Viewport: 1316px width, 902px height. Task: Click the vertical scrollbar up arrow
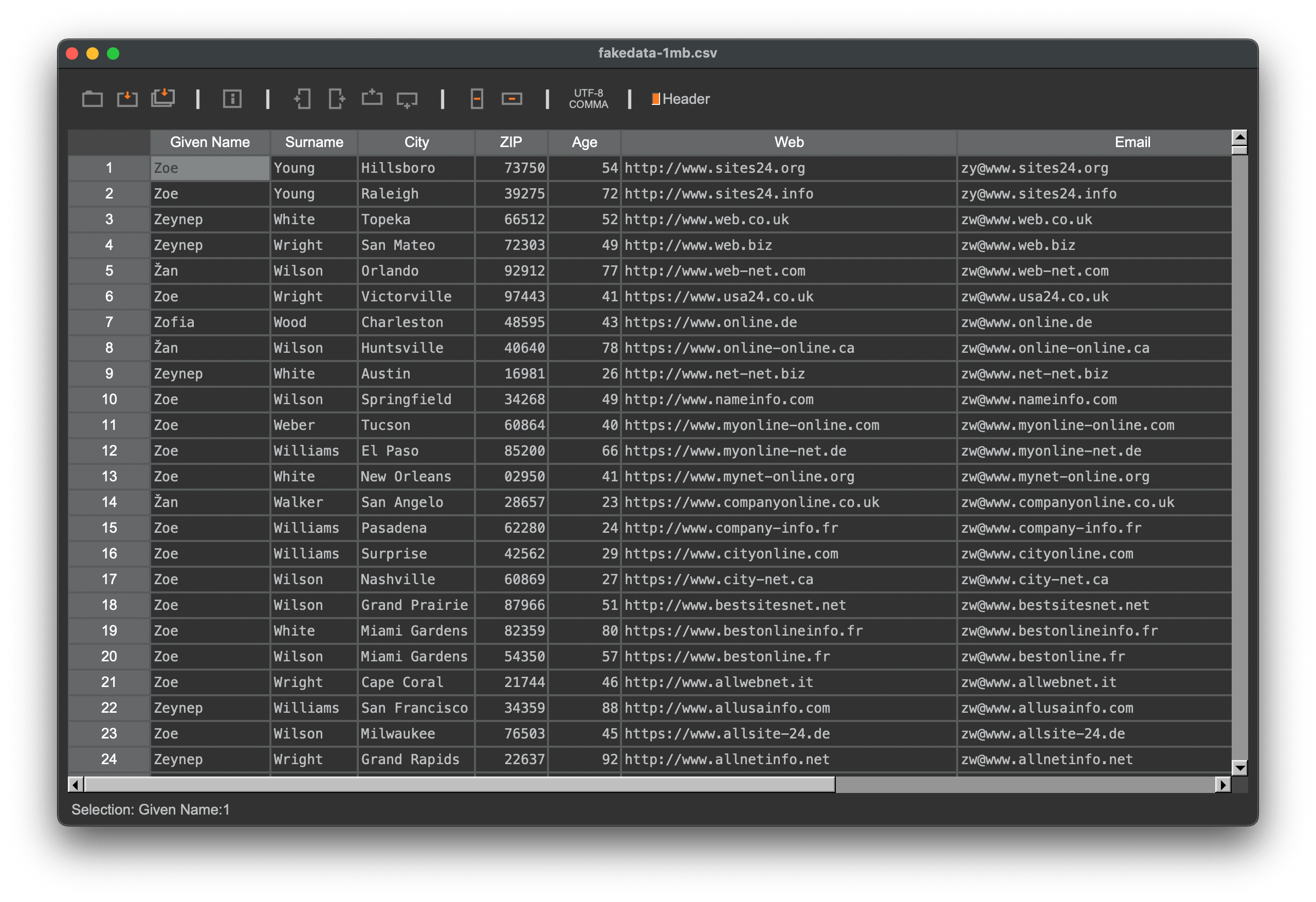[x=1239, y=137]
